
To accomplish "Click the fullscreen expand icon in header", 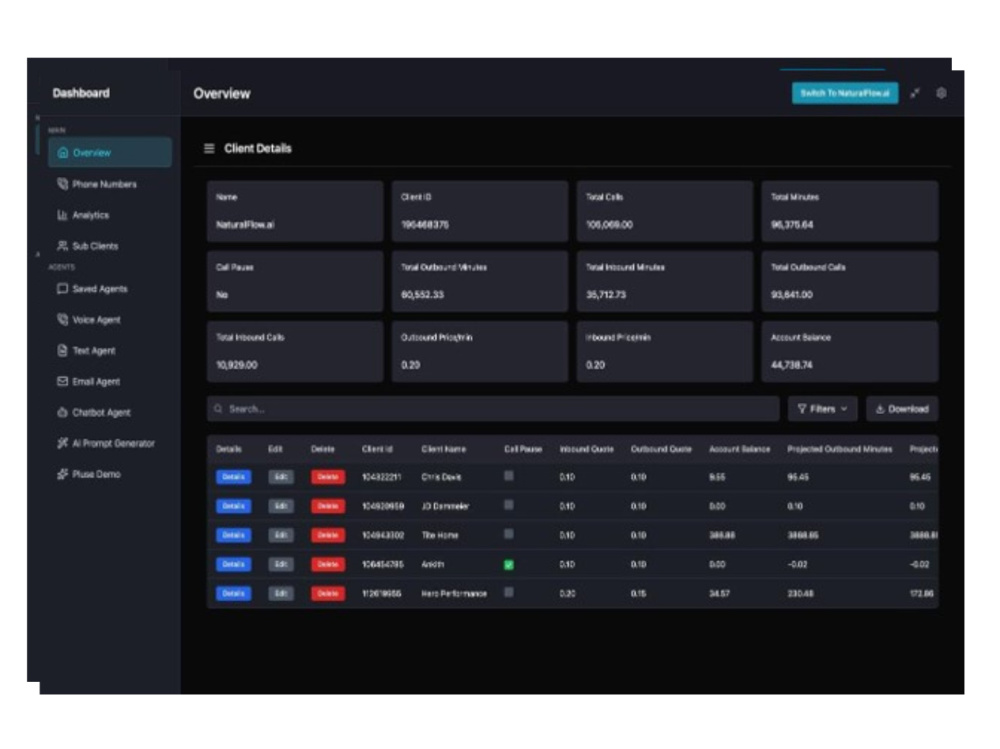I will click(x=915, y=93).
